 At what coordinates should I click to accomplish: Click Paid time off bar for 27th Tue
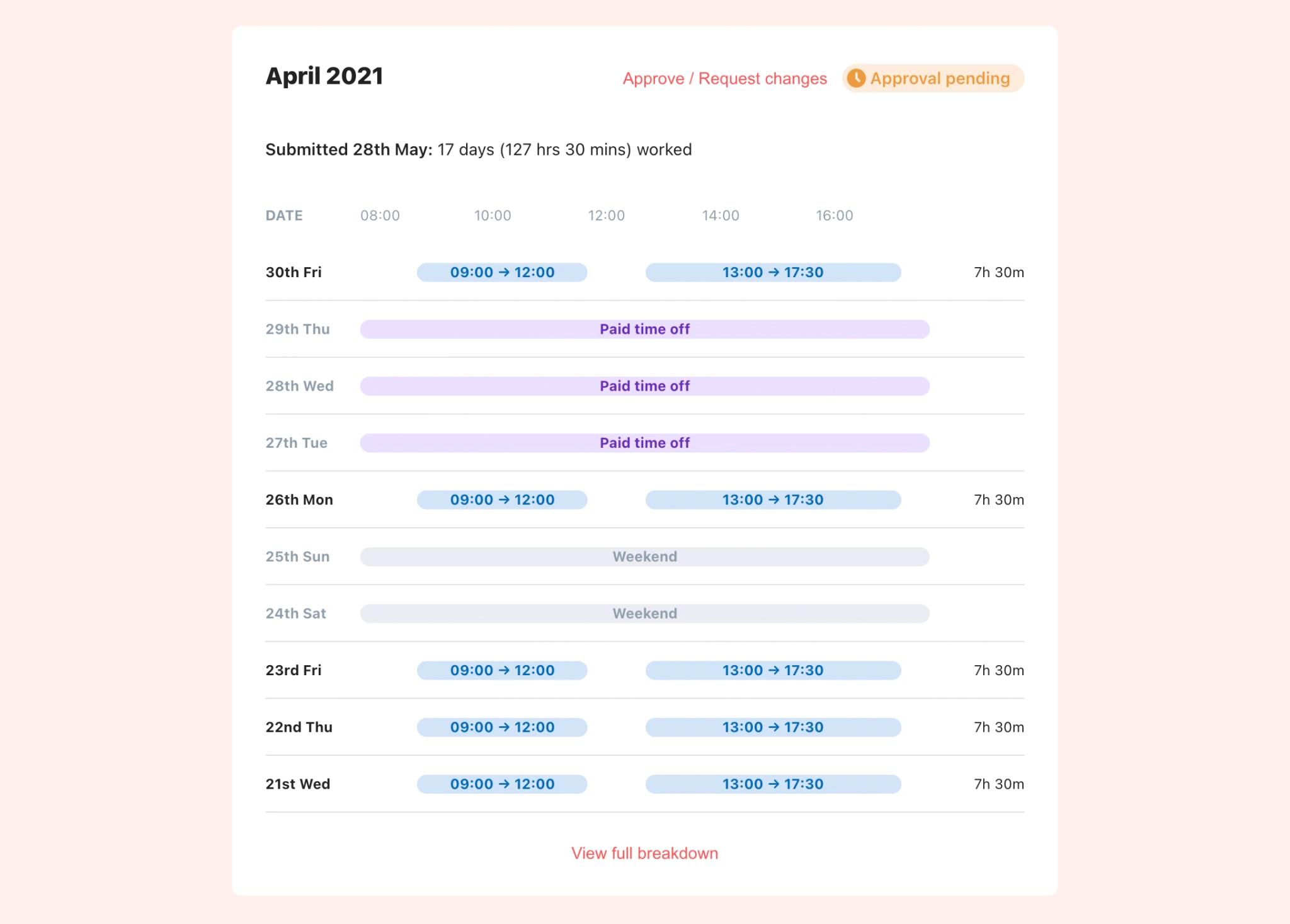pos(644,443)
